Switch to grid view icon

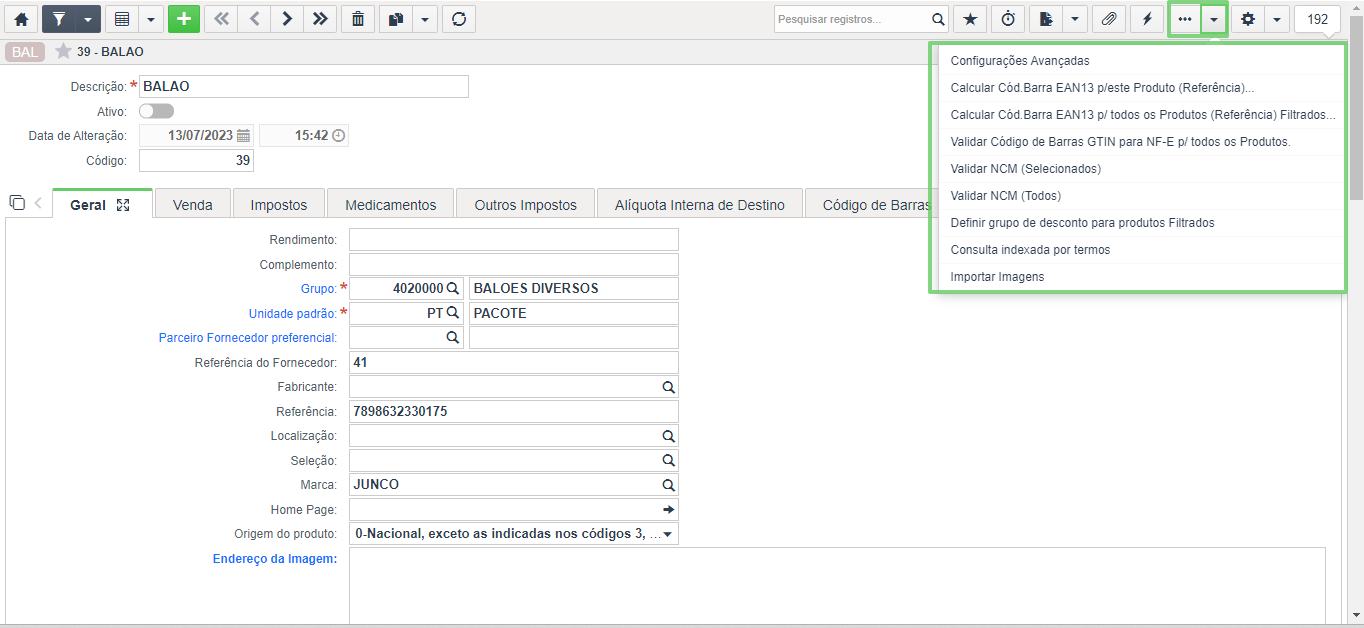[x=121, y=19]
